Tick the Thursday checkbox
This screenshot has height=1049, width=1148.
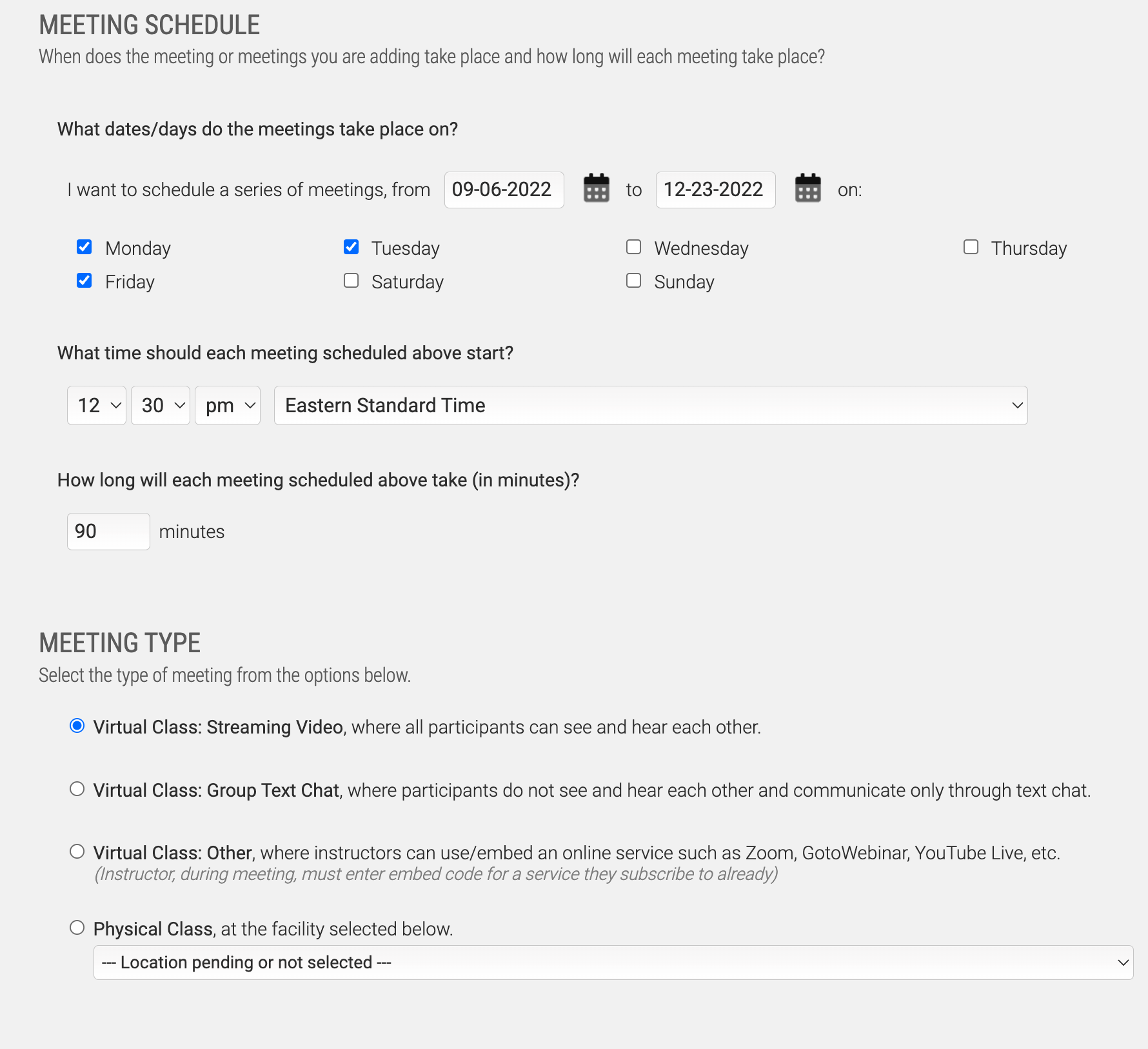pos(971,247)
